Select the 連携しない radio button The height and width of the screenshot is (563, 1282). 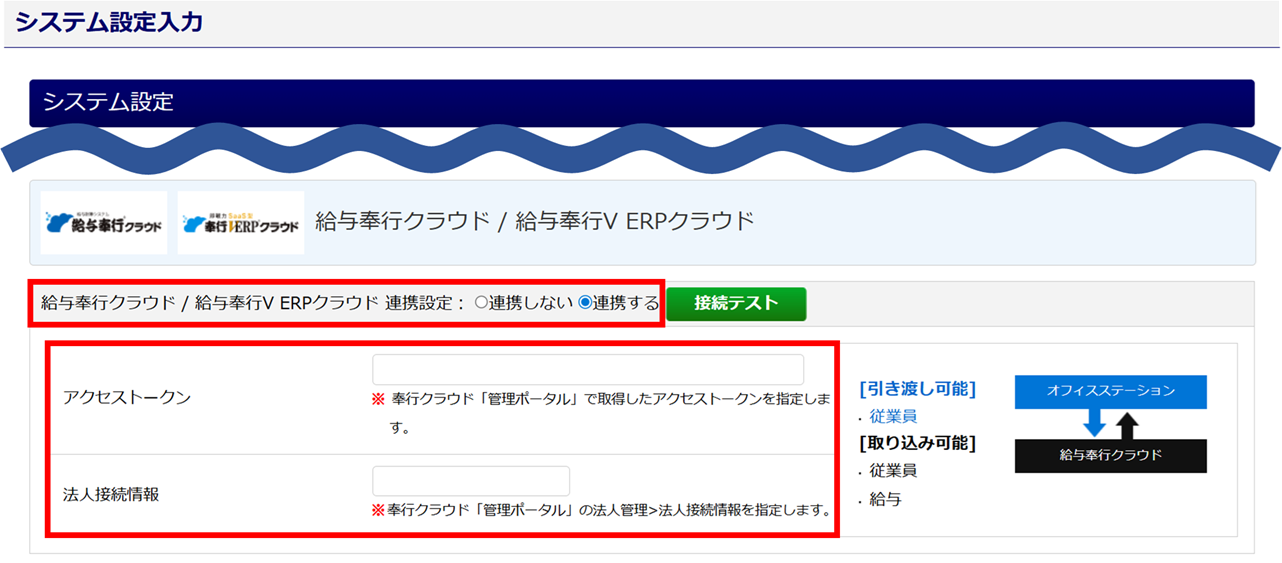point(480,303)
